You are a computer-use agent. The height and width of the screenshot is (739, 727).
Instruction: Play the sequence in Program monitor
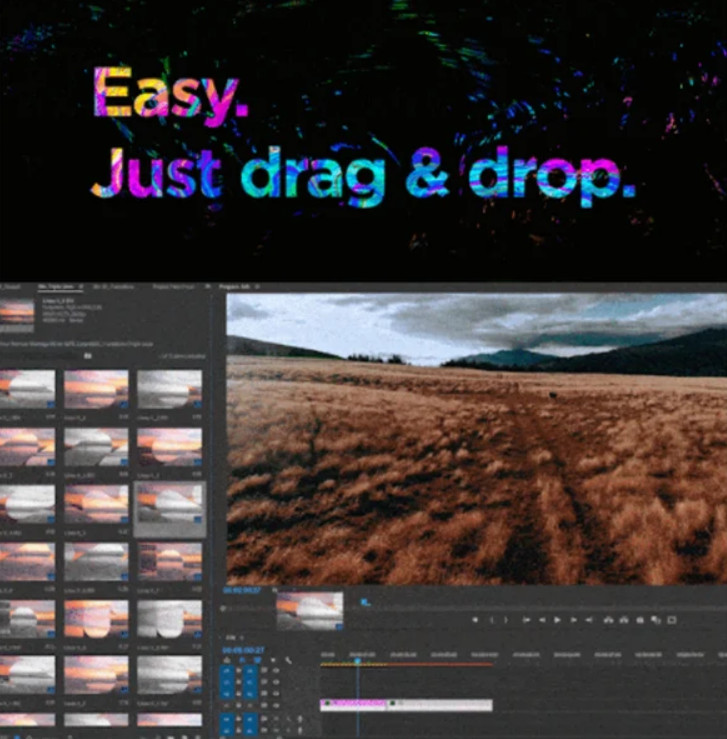pos(557,620)
